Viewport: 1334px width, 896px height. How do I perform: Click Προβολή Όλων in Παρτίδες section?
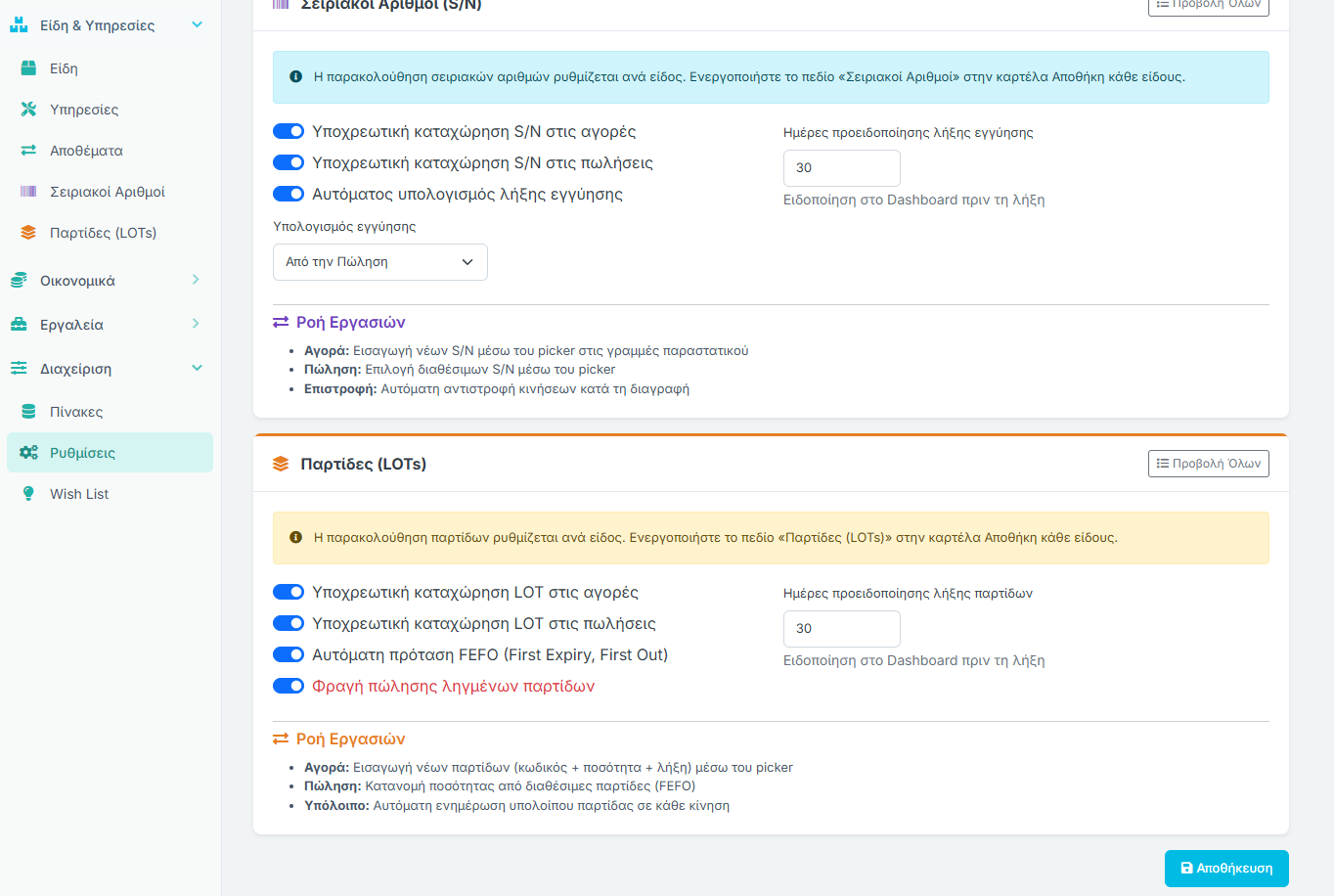pyautogui.click(x=1209, y=464)
